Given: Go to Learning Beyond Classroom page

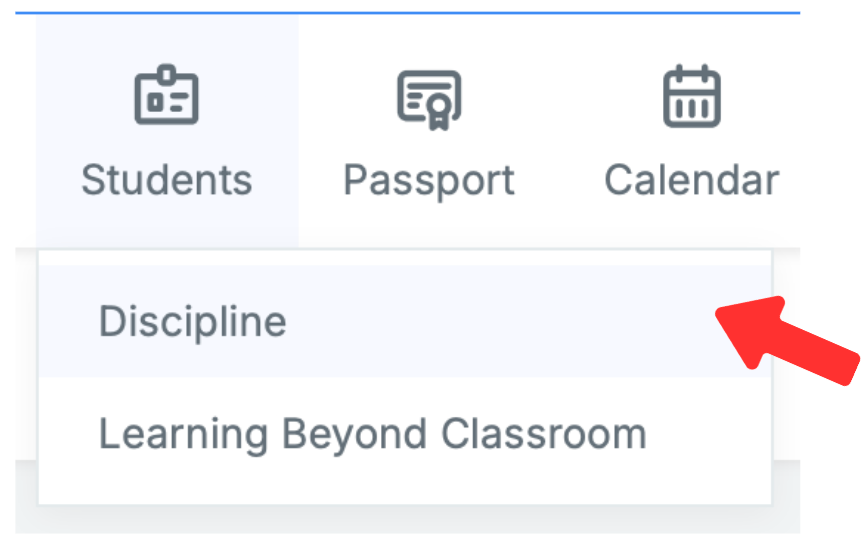Looking at the screenshot, I should point(372,434).
